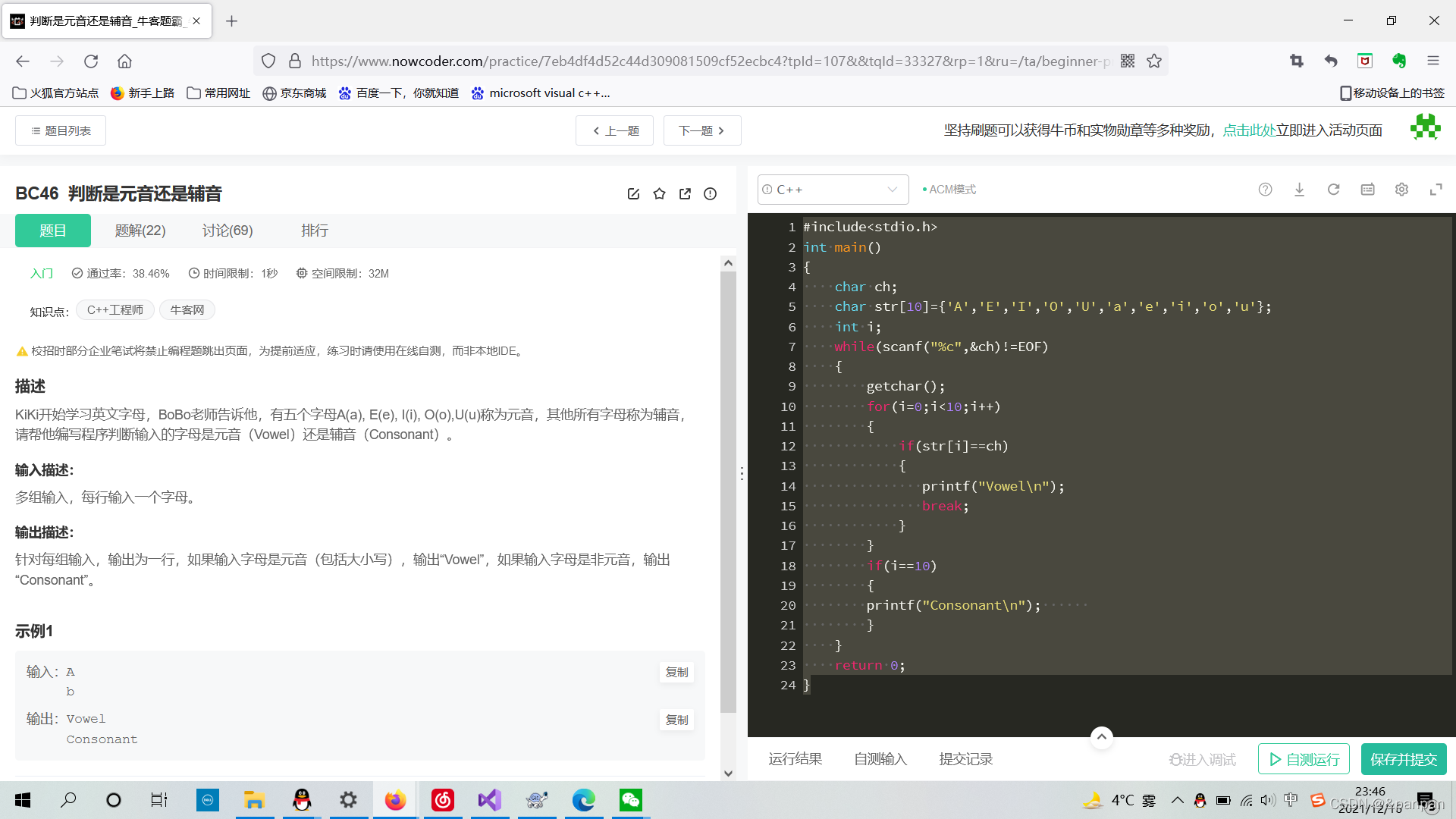This screenshot has width=1456, height=819.
Task: Copy the example output with 复制
Action: click(x=676, y=720)
